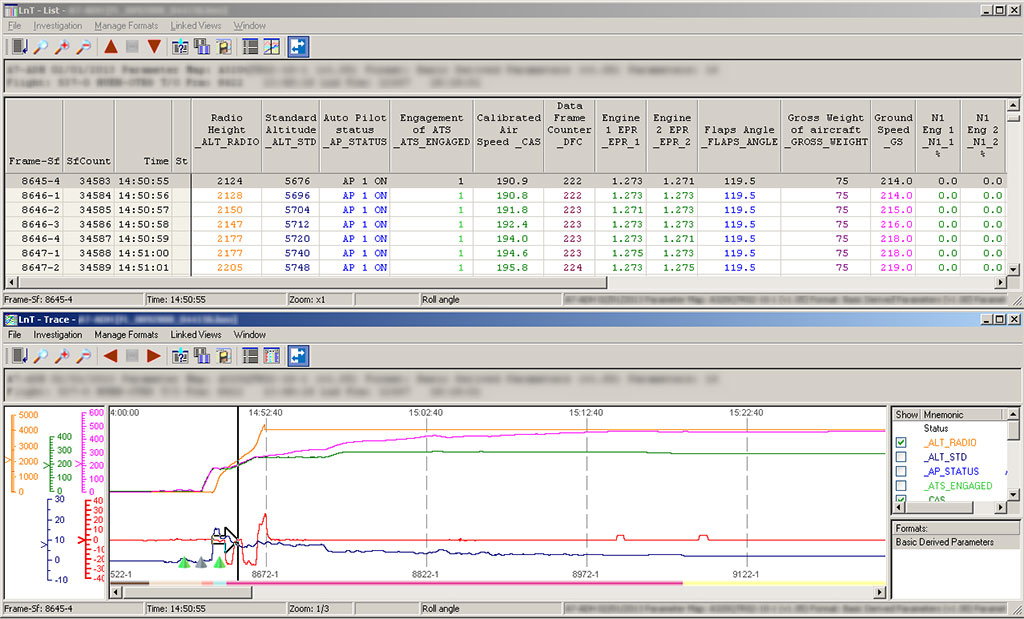
Task: Click the right red playback arrow in Trace window
Action: 153,356
